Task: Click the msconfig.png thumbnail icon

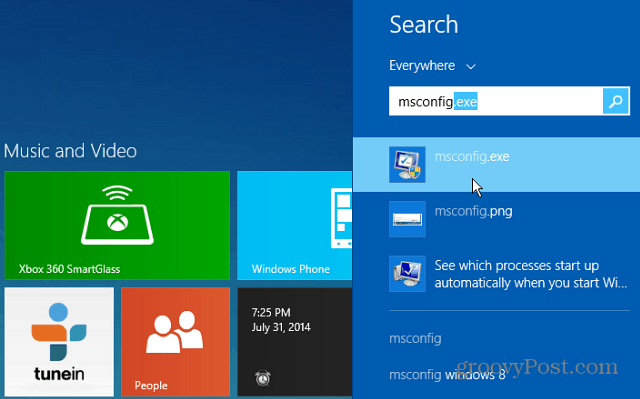Action: [x=407, y=219]
